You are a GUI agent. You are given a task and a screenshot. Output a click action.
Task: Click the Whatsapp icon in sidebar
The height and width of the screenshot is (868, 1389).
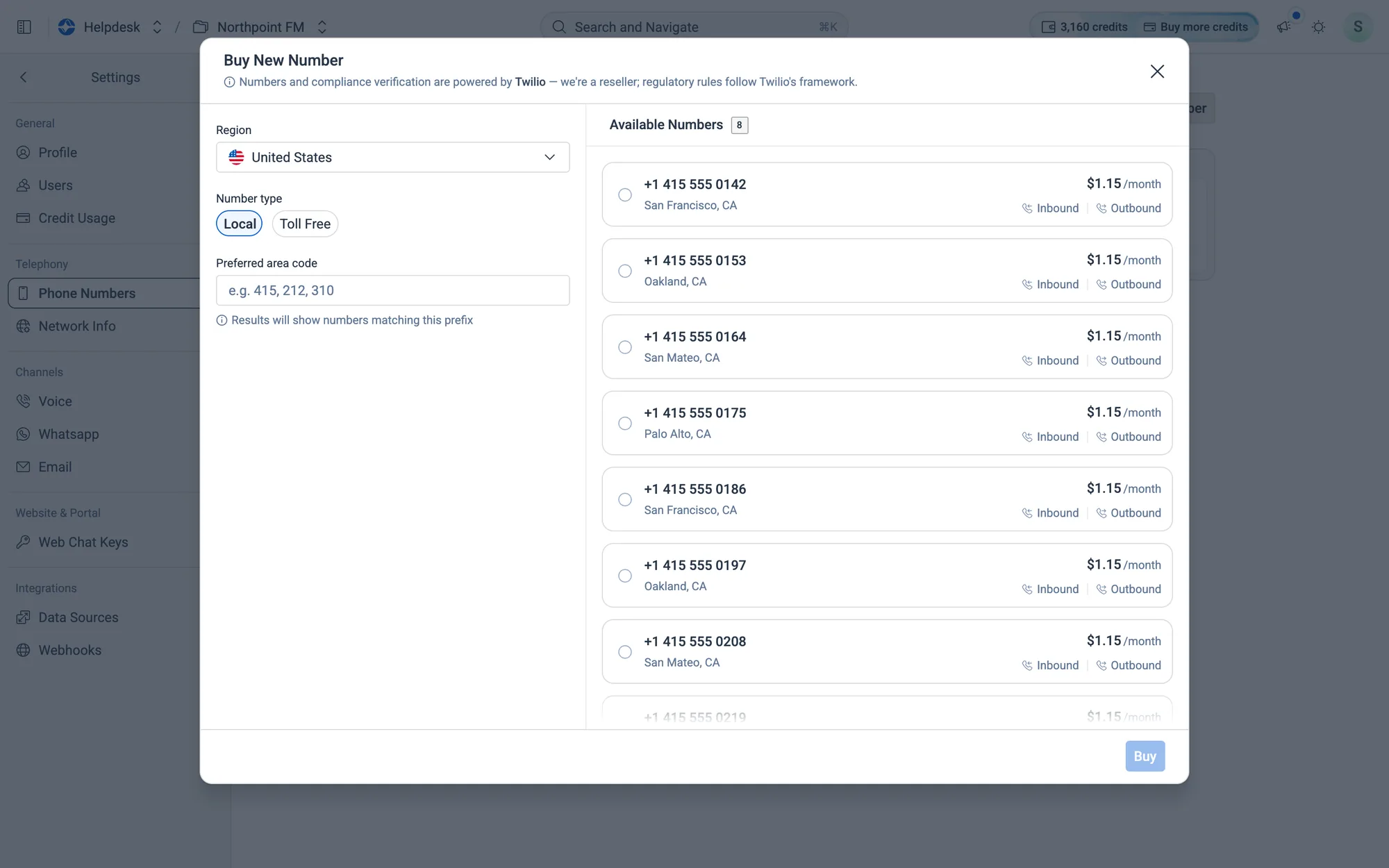pos(24,434)
